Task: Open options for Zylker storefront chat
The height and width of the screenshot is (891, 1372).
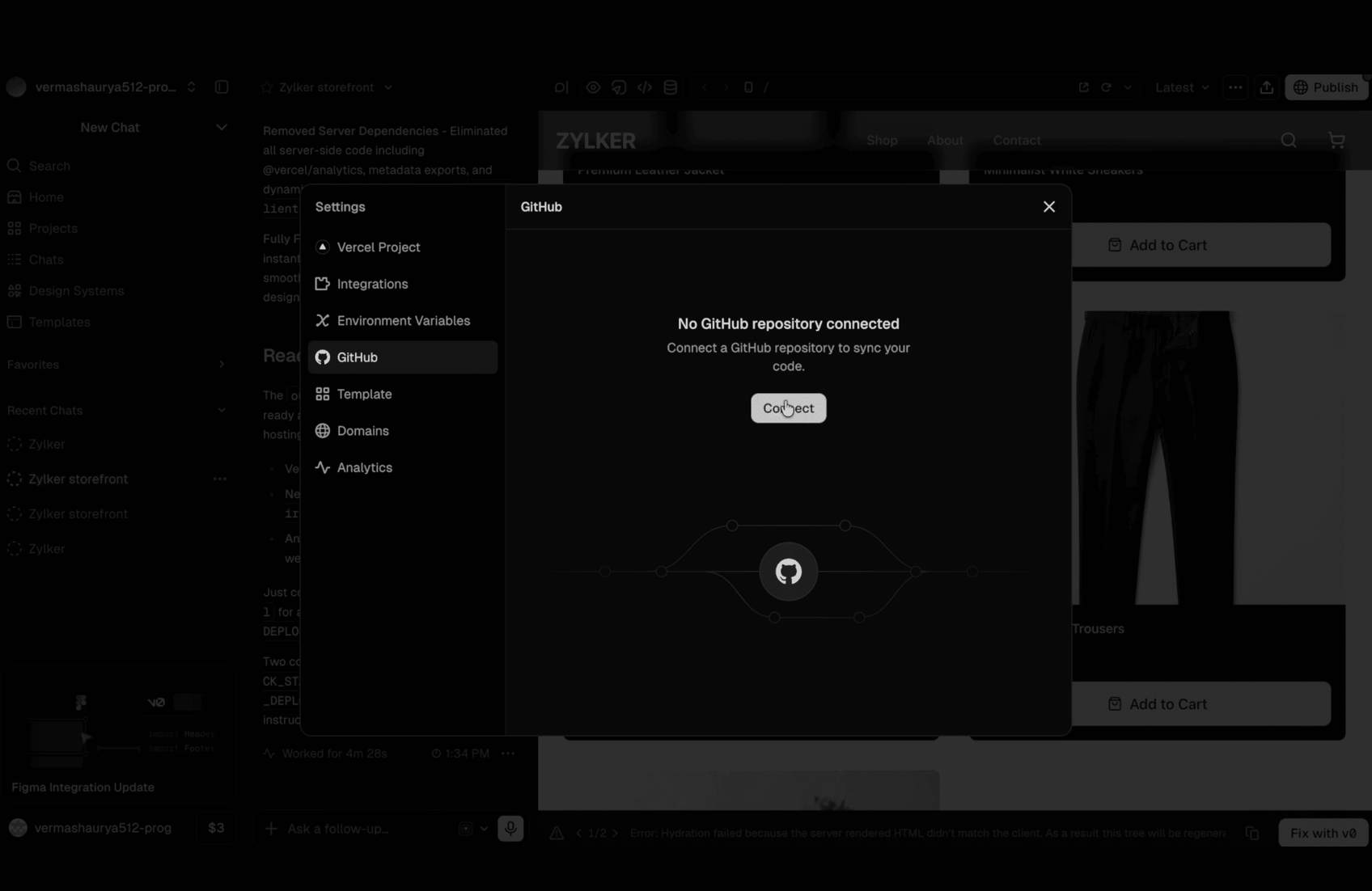Action: coord(219,479)
